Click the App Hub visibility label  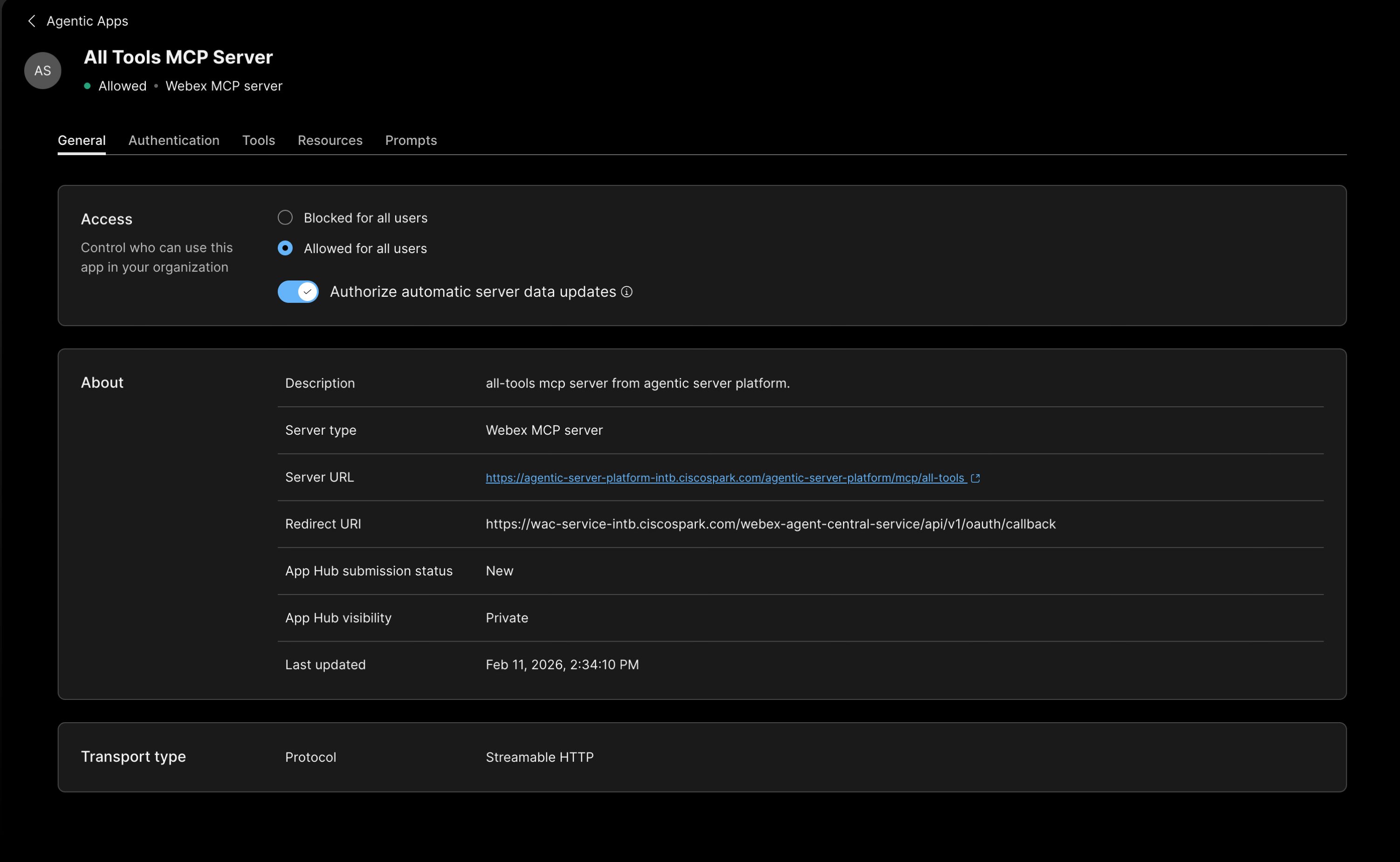point(338,618)
